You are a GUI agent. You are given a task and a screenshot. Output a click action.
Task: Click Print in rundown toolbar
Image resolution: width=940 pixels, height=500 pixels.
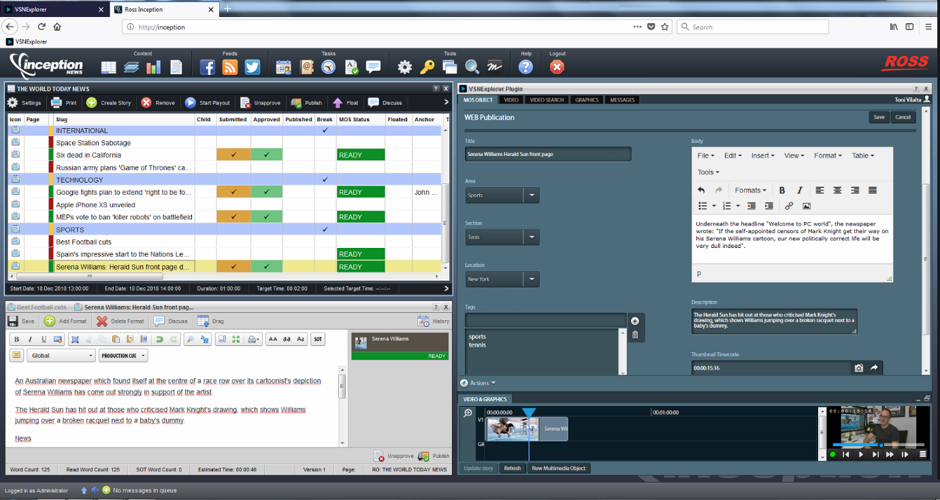pos(64,103)
